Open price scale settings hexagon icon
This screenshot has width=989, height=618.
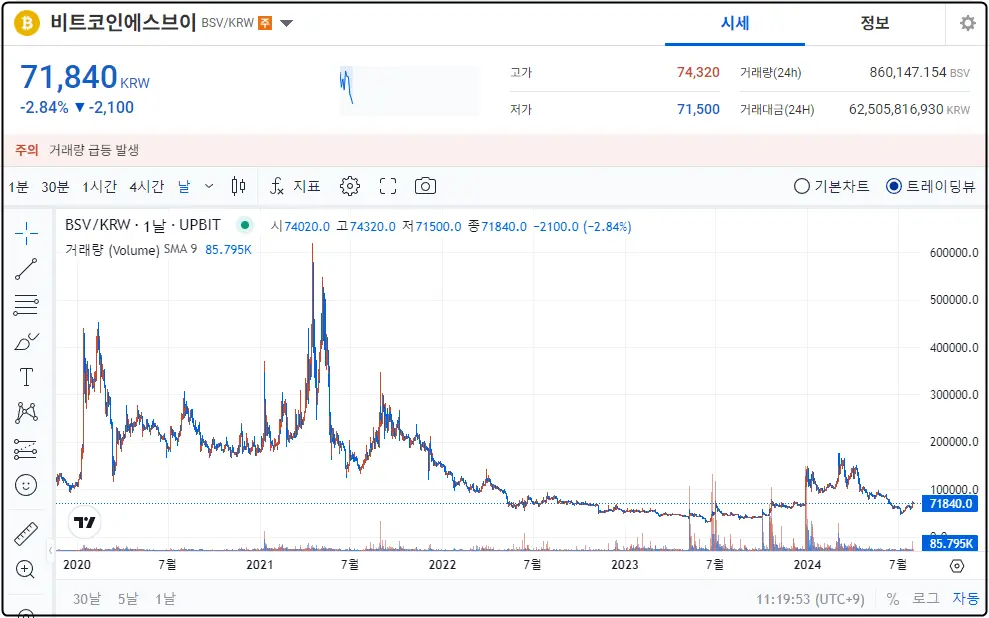pos(957,566)
